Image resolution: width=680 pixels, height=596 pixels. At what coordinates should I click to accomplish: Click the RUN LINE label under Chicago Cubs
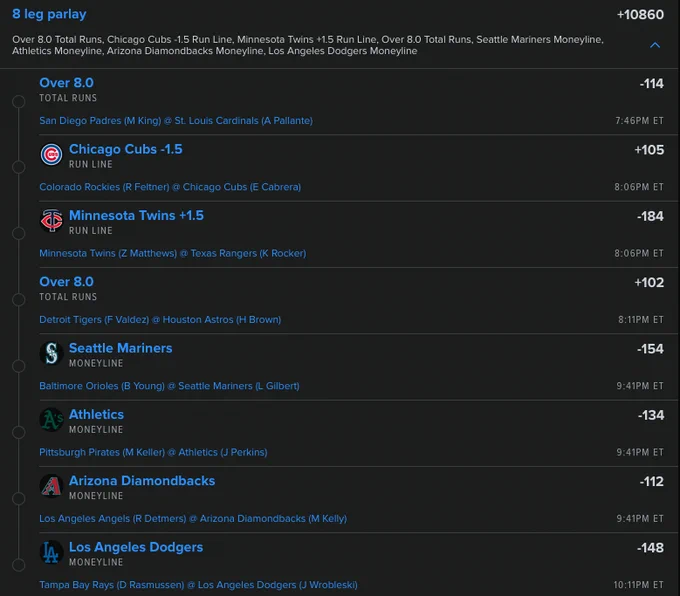pos(91,164)
